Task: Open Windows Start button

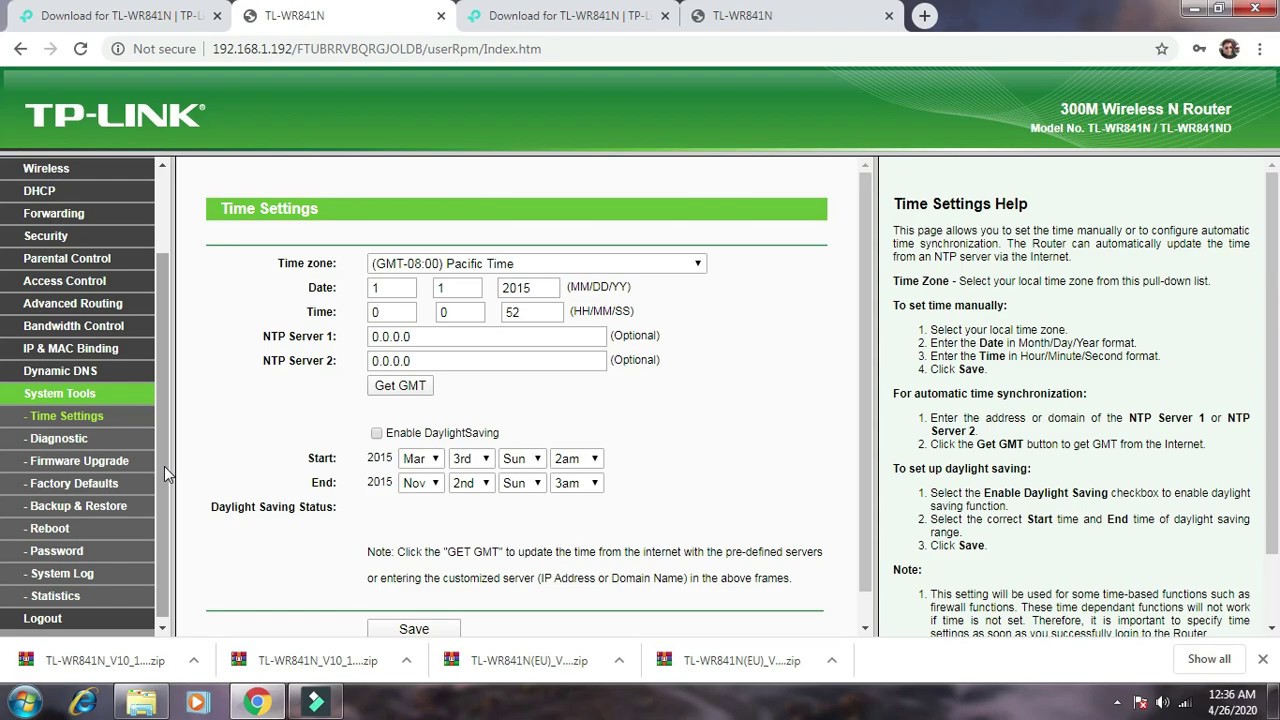Action: point(24,702)
